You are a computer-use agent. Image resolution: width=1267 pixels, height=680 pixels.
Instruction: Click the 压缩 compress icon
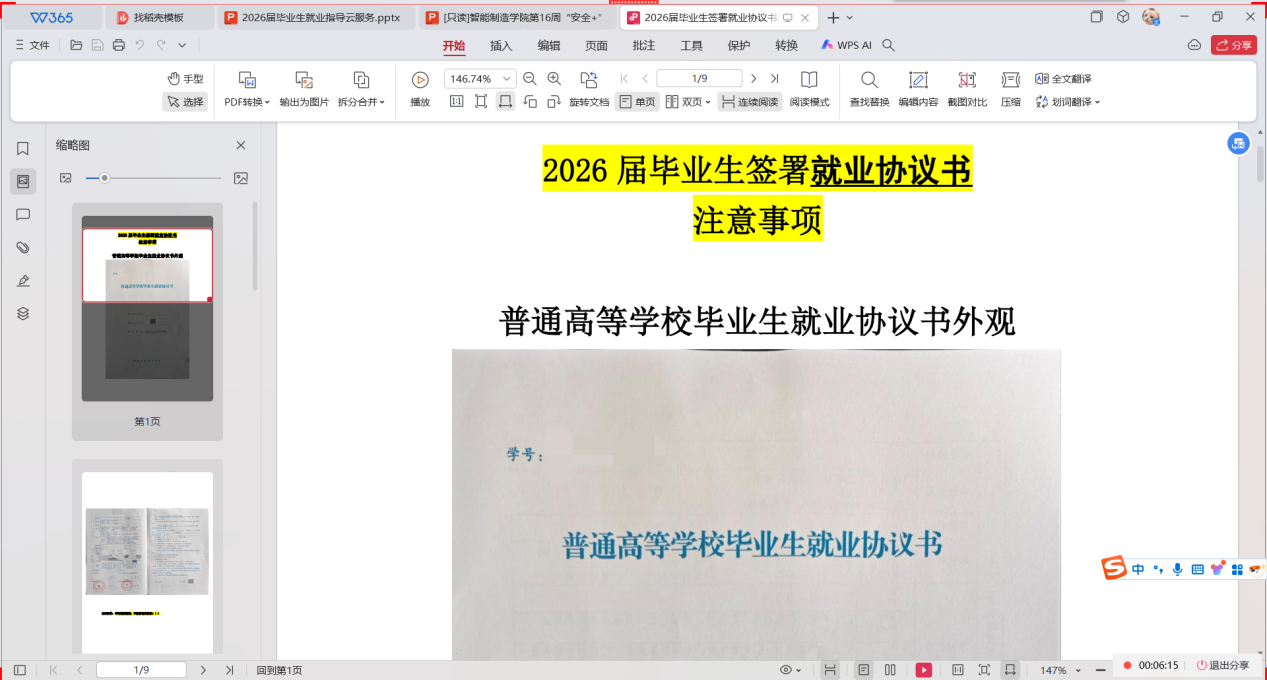point(1011,80)
